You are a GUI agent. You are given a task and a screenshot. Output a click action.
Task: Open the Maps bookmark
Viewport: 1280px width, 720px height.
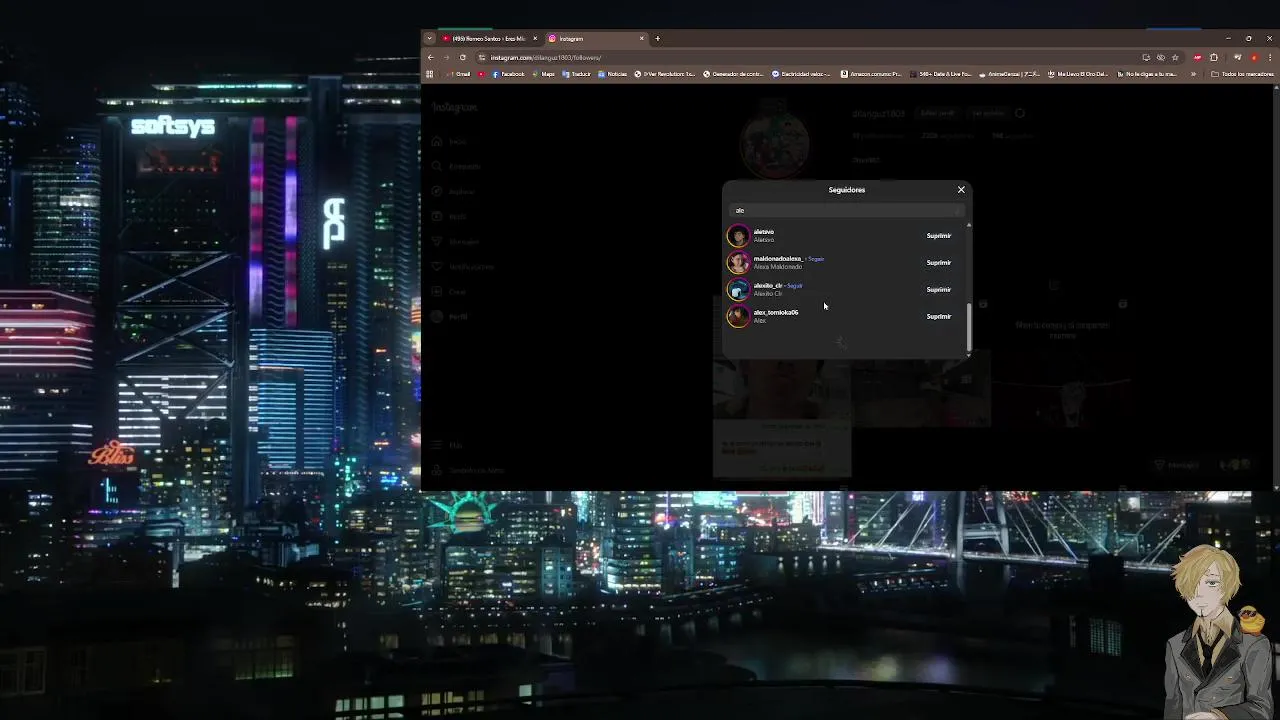[x=543, y=74]
